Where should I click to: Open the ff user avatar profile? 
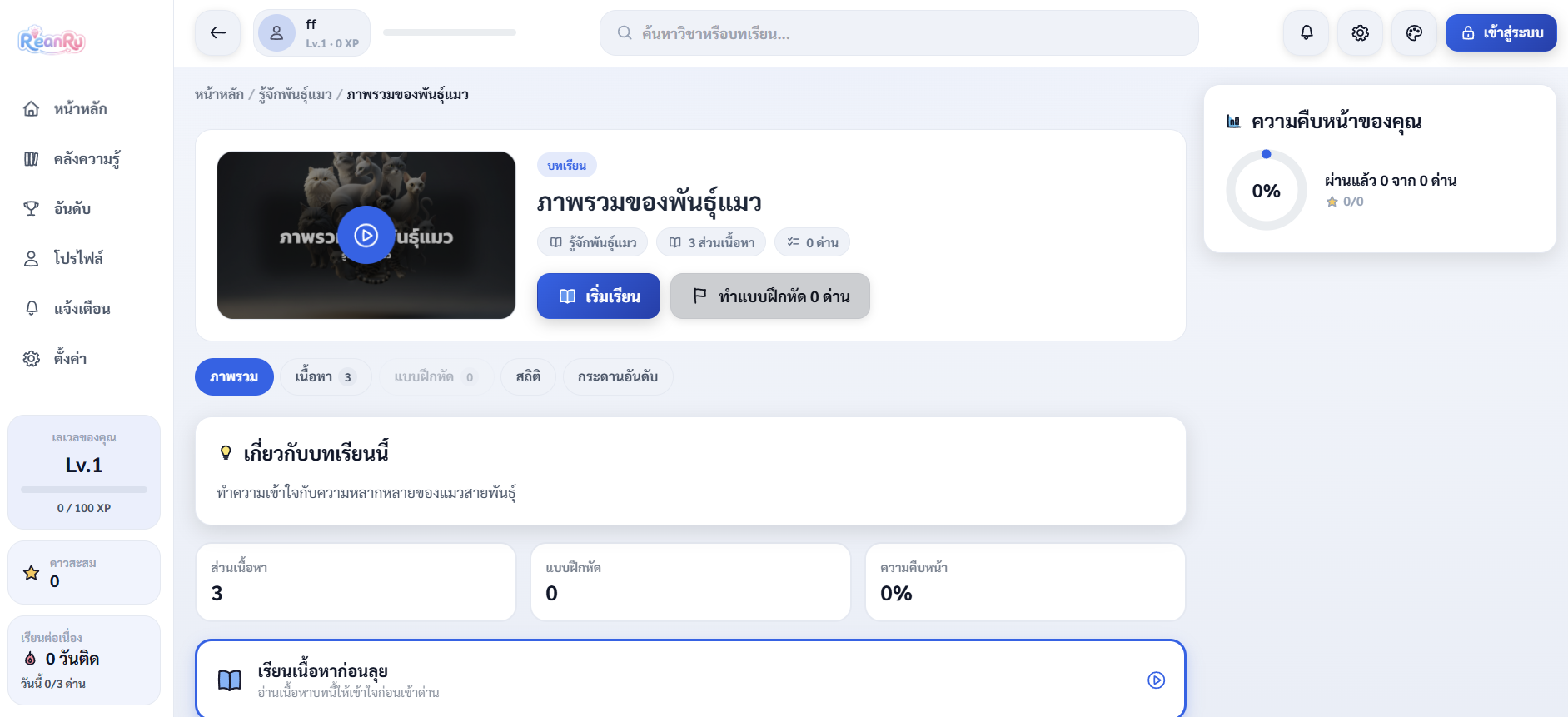pos(276,33)
